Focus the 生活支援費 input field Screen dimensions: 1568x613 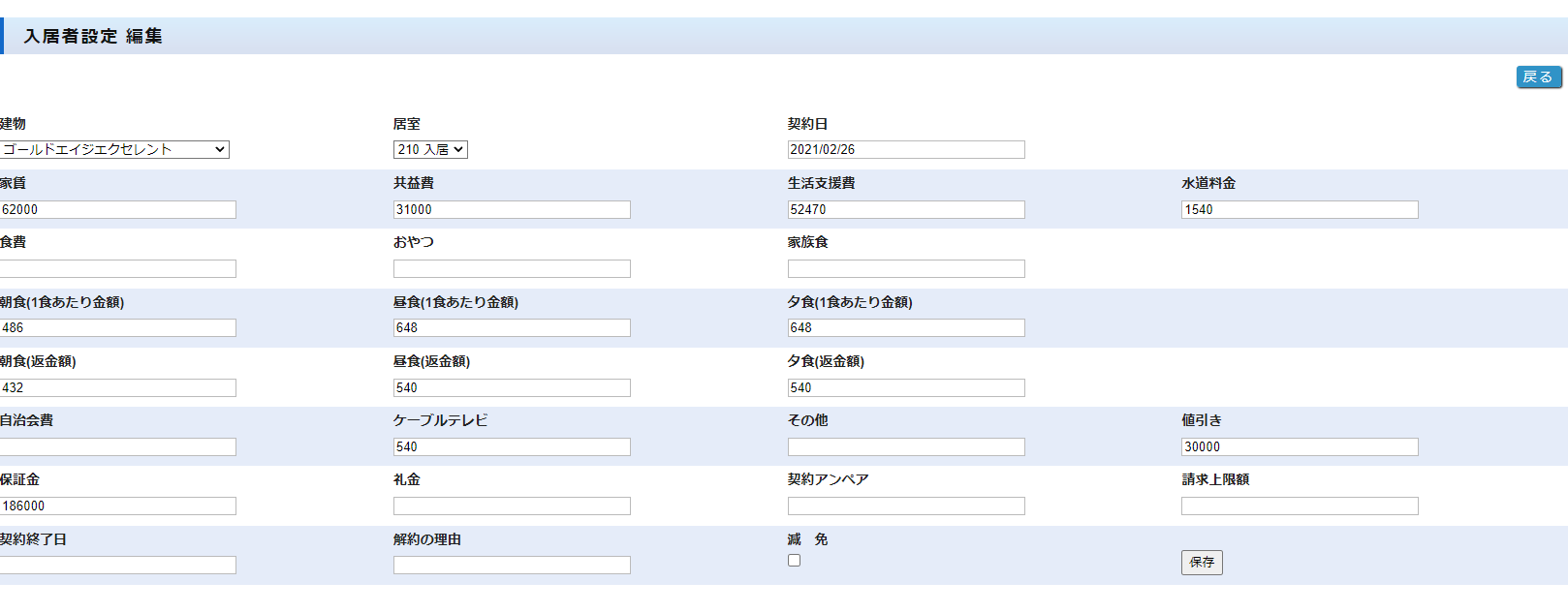tap(905, 209)
